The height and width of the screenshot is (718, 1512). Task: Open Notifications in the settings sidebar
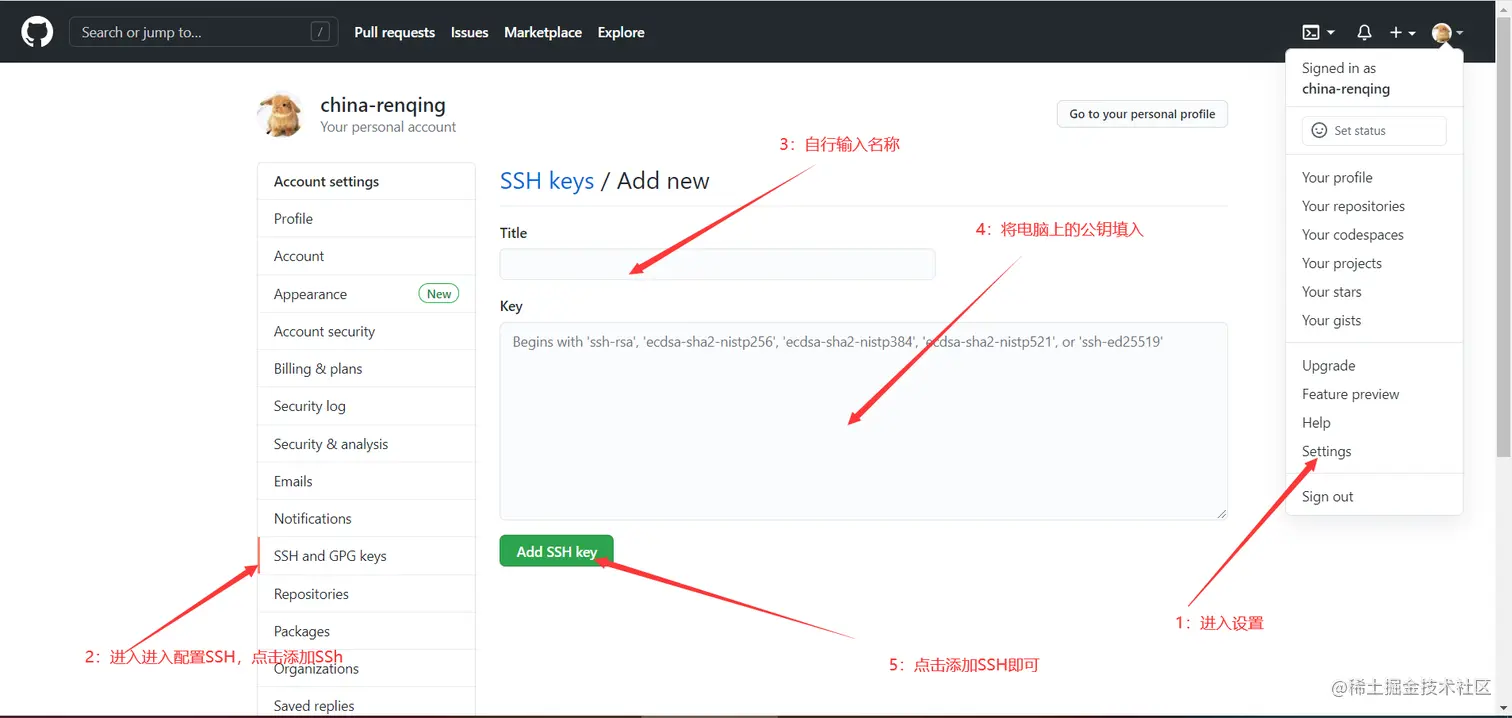click(366, 518)
